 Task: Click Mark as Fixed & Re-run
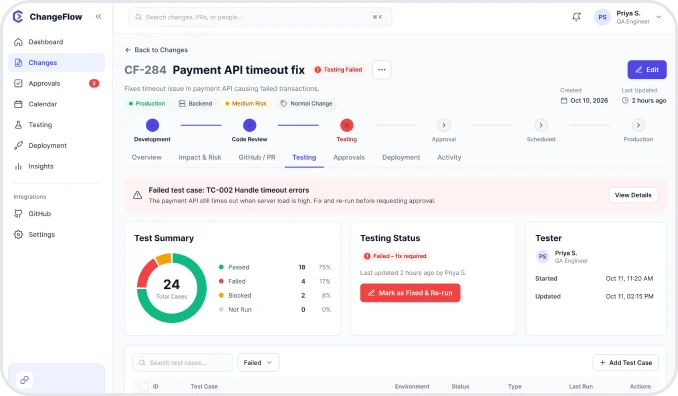point(410,293)
